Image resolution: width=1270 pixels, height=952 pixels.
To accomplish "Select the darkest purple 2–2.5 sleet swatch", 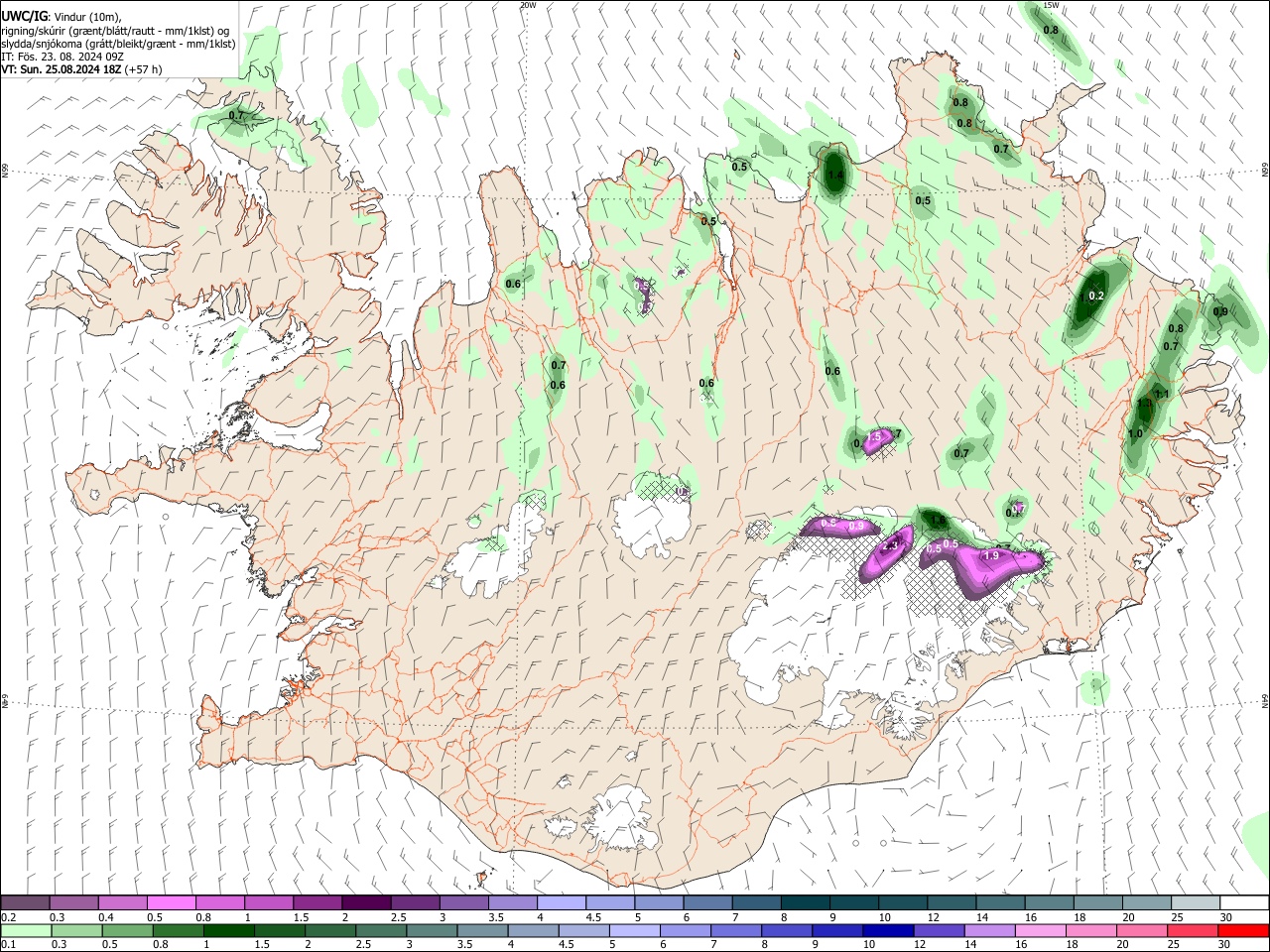I will click(366, 902).
